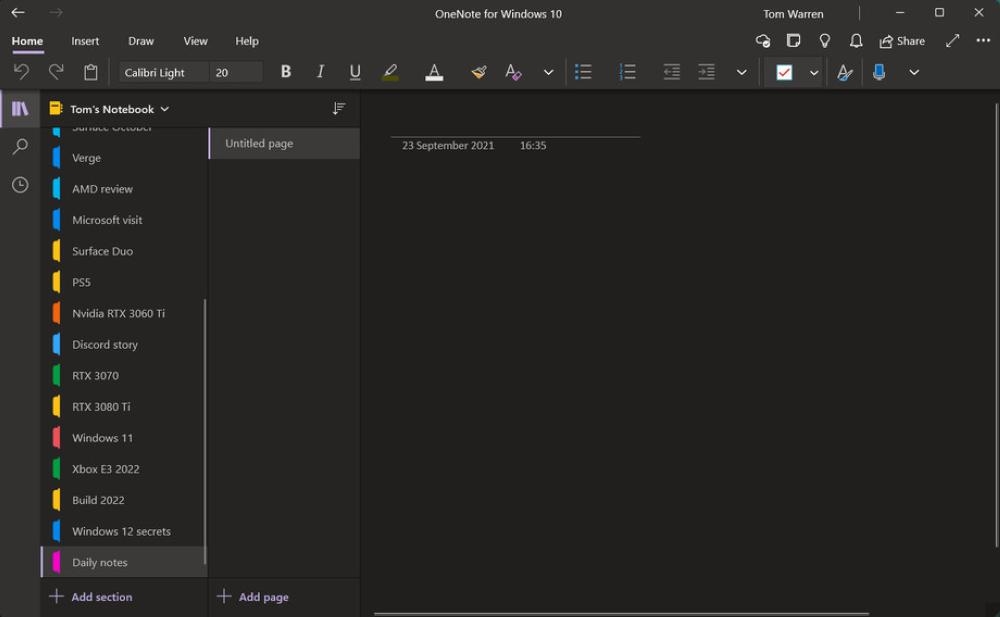Viewport: 1000px width, 617px height.
Task: Open recent notes clock icon
Action: tap(20, 185)
